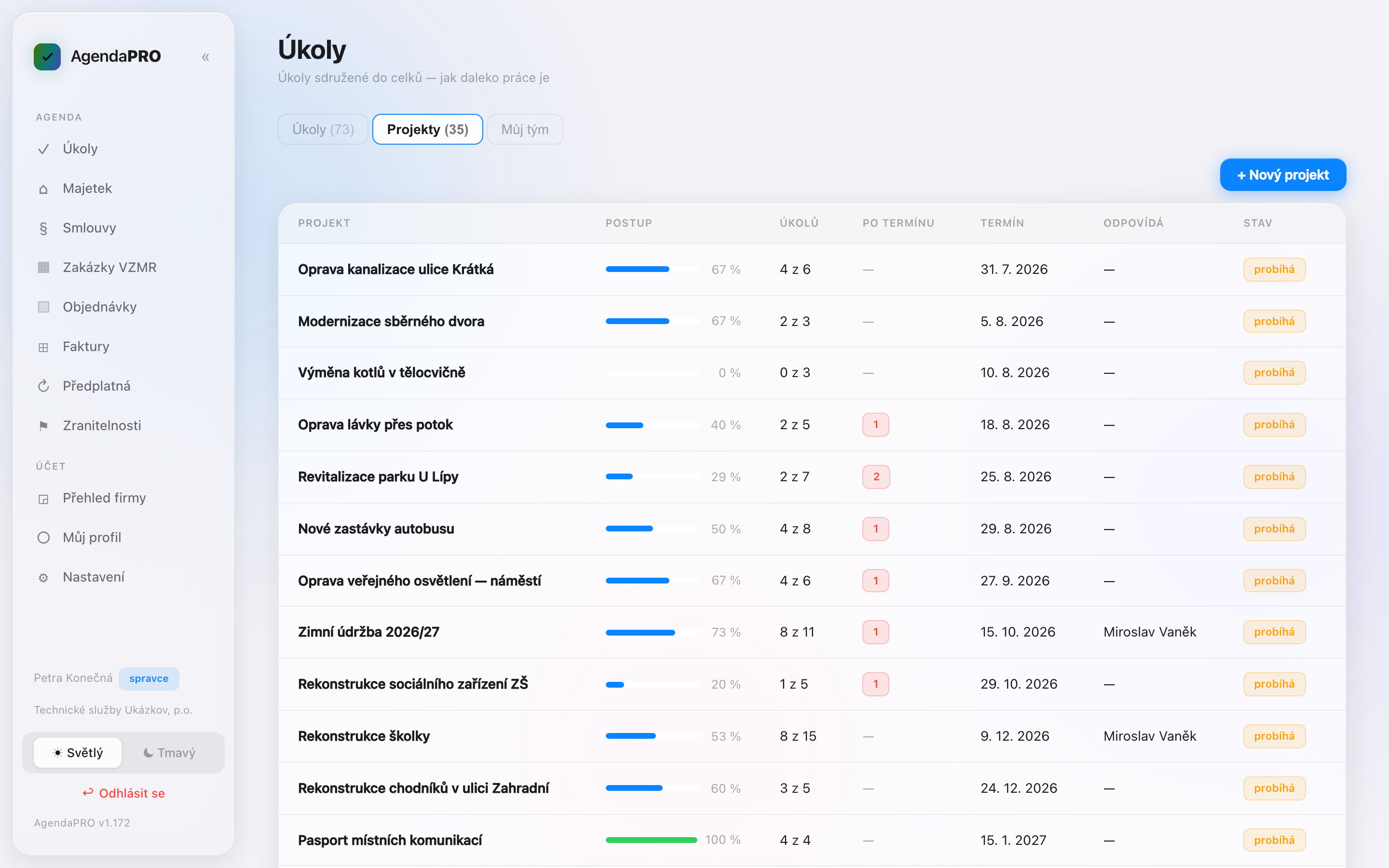Open project Revitalizace parku U Lípy
The width and height of the screenshot is (1389, 868).
378,476
